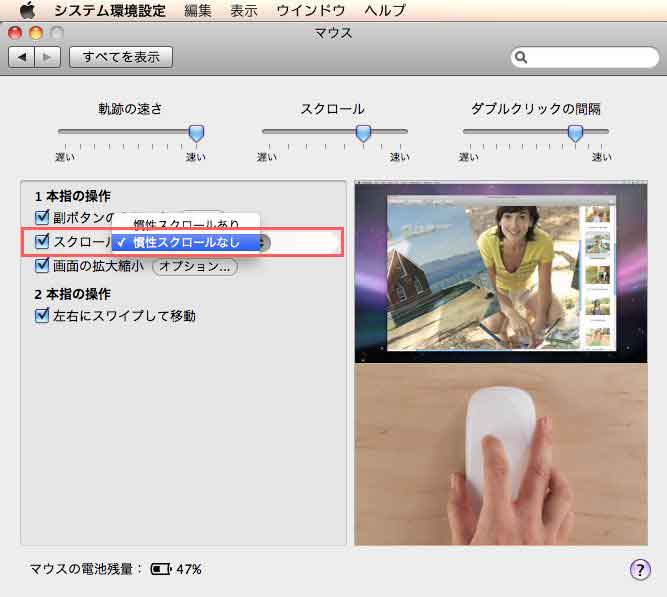The width and height of the screenshot is (667, 597).
Task: Click the forward navigation arrow
Action: 47,57
